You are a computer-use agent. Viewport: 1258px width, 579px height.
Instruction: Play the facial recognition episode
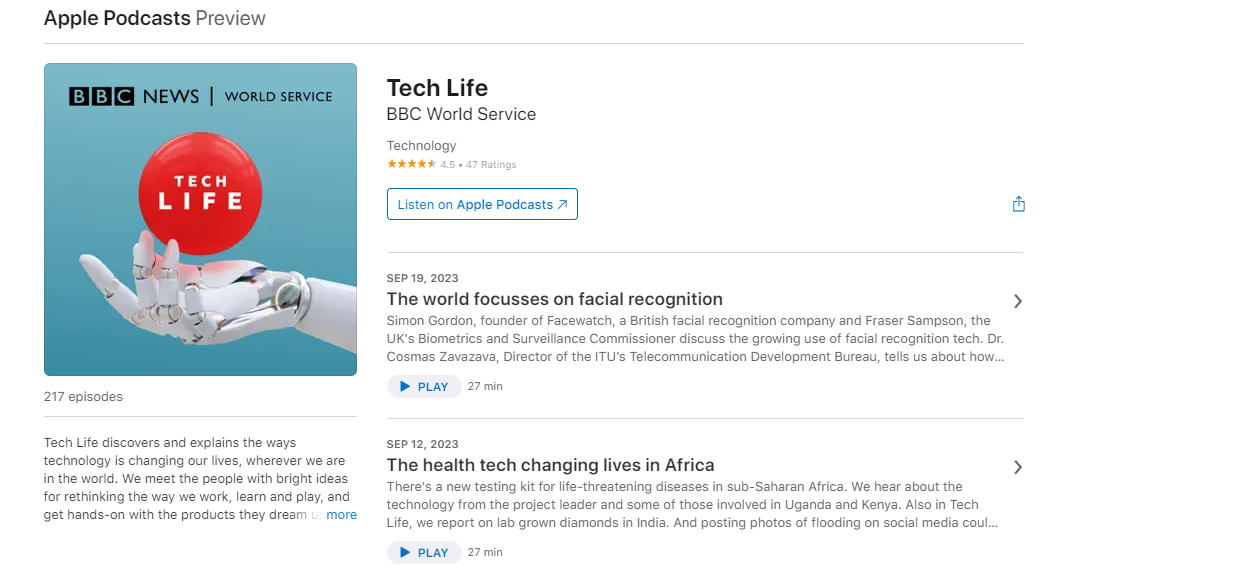click(424, 386)
